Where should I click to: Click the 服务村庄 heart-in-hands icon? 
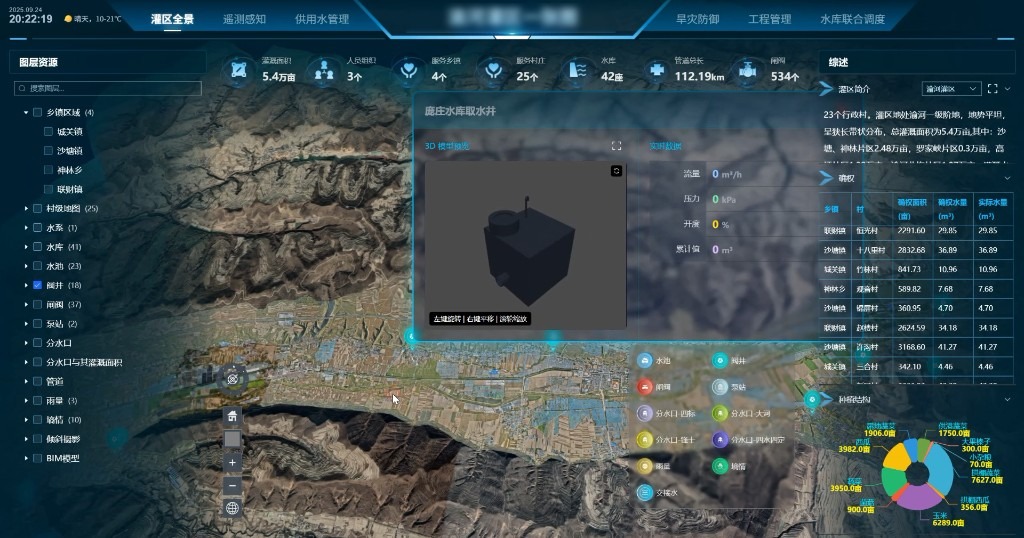pos(494,70)
